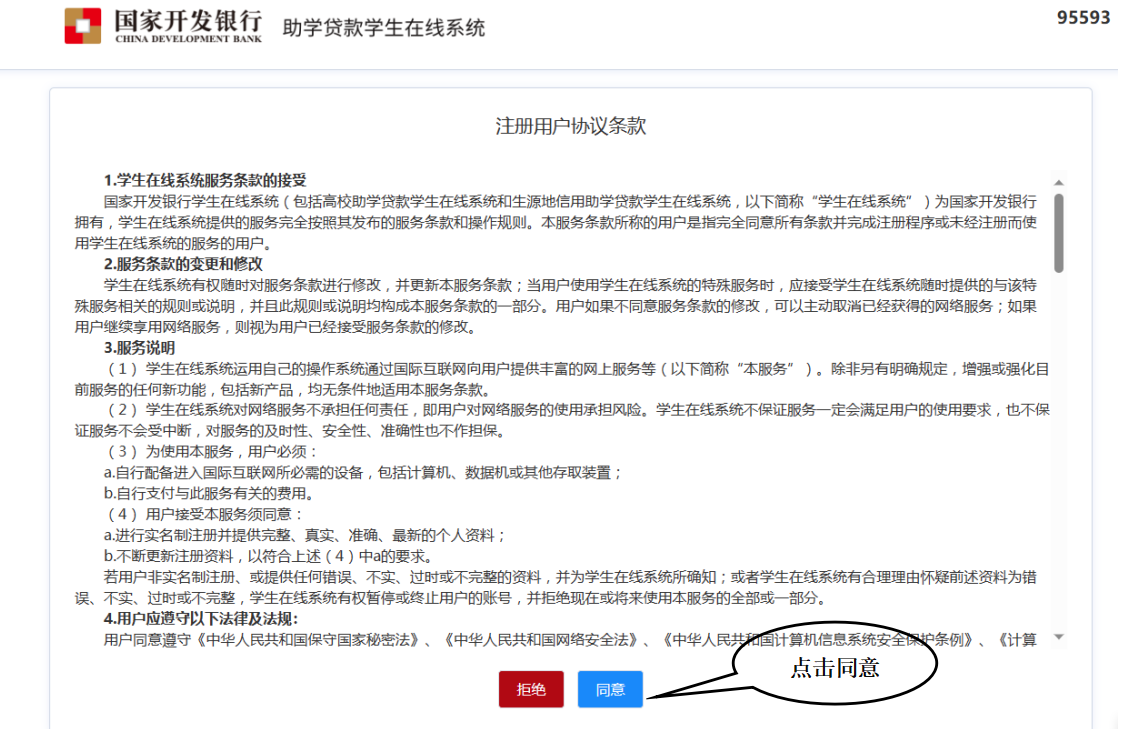The image size is (1131, 729).
Task: Click the line a.自行配备进入国际互联网所必需的设备
Action: click(x=364, y=472)
